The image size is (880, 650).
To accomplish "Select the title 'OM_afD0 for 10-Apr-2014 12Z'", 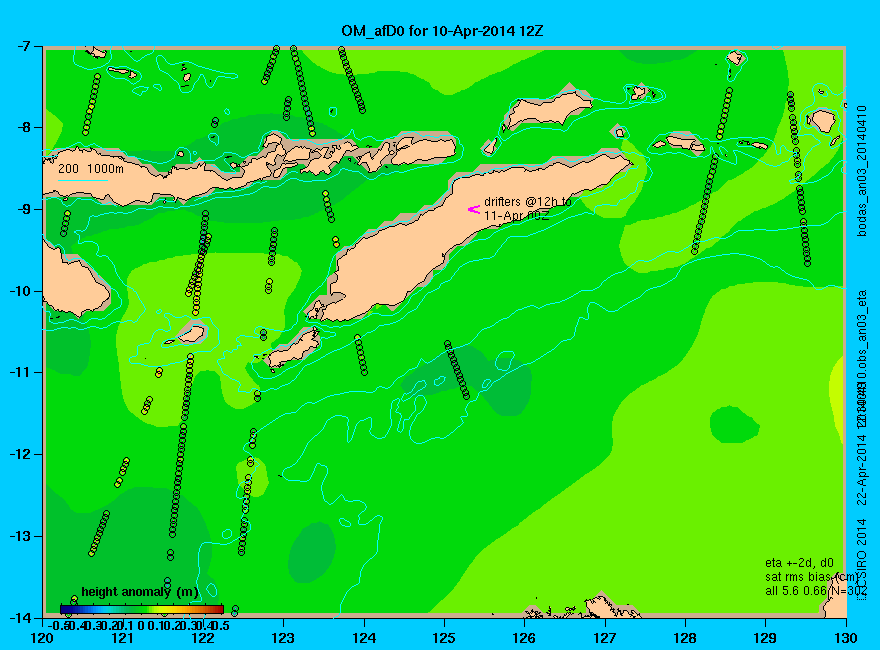I will click(442, 31).
